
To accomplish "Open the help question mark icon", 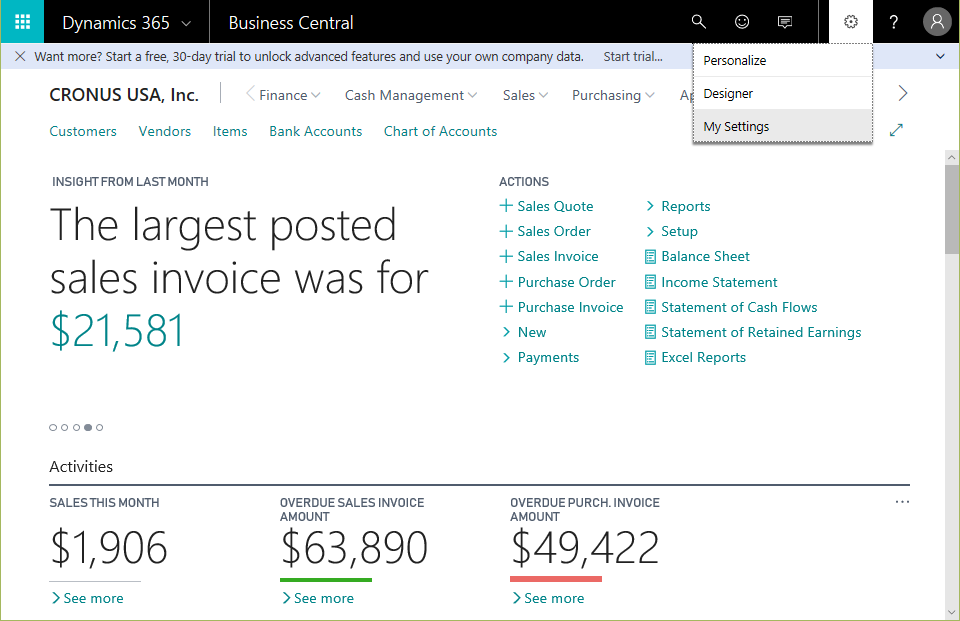I will pos(894,22).
